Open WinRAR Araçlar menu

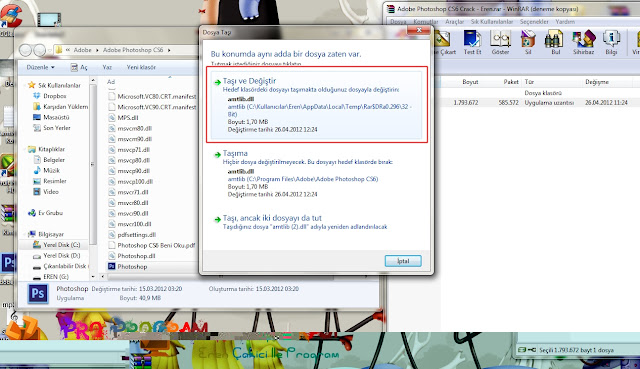tap(454, 22)
